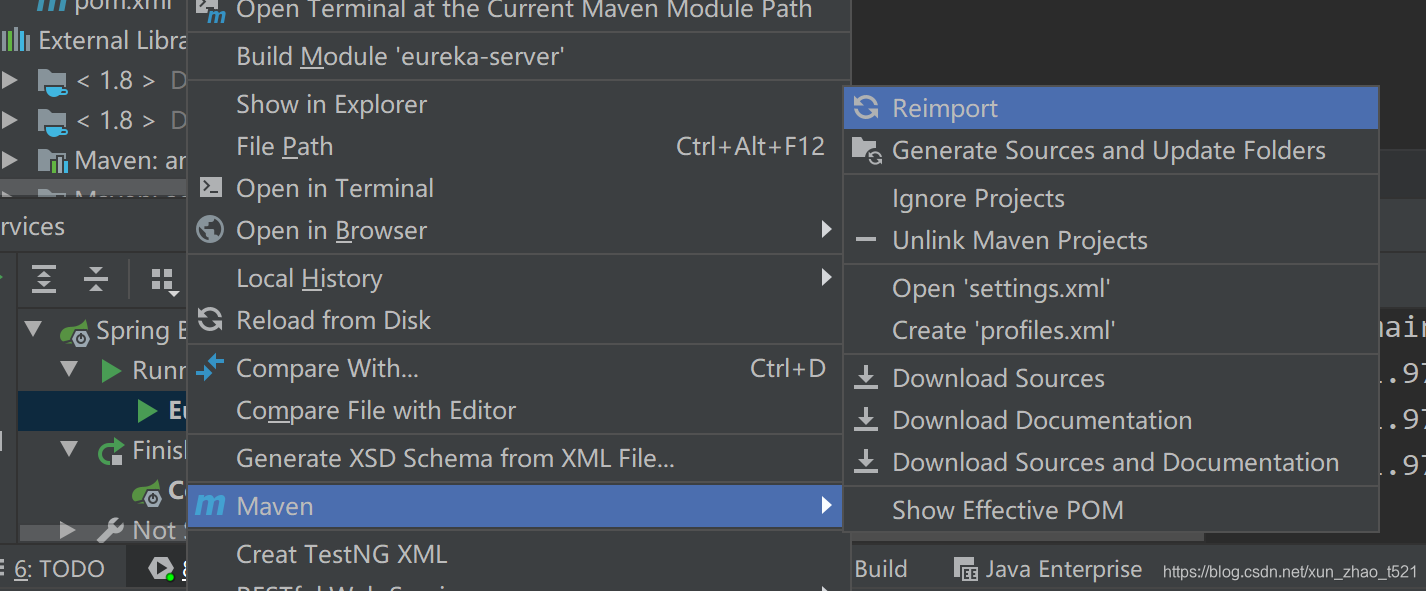Click the Spring Boot leaf icon
Image resolution: width=1426 pixels, height=591 pixels.
(x=75, y=332)
